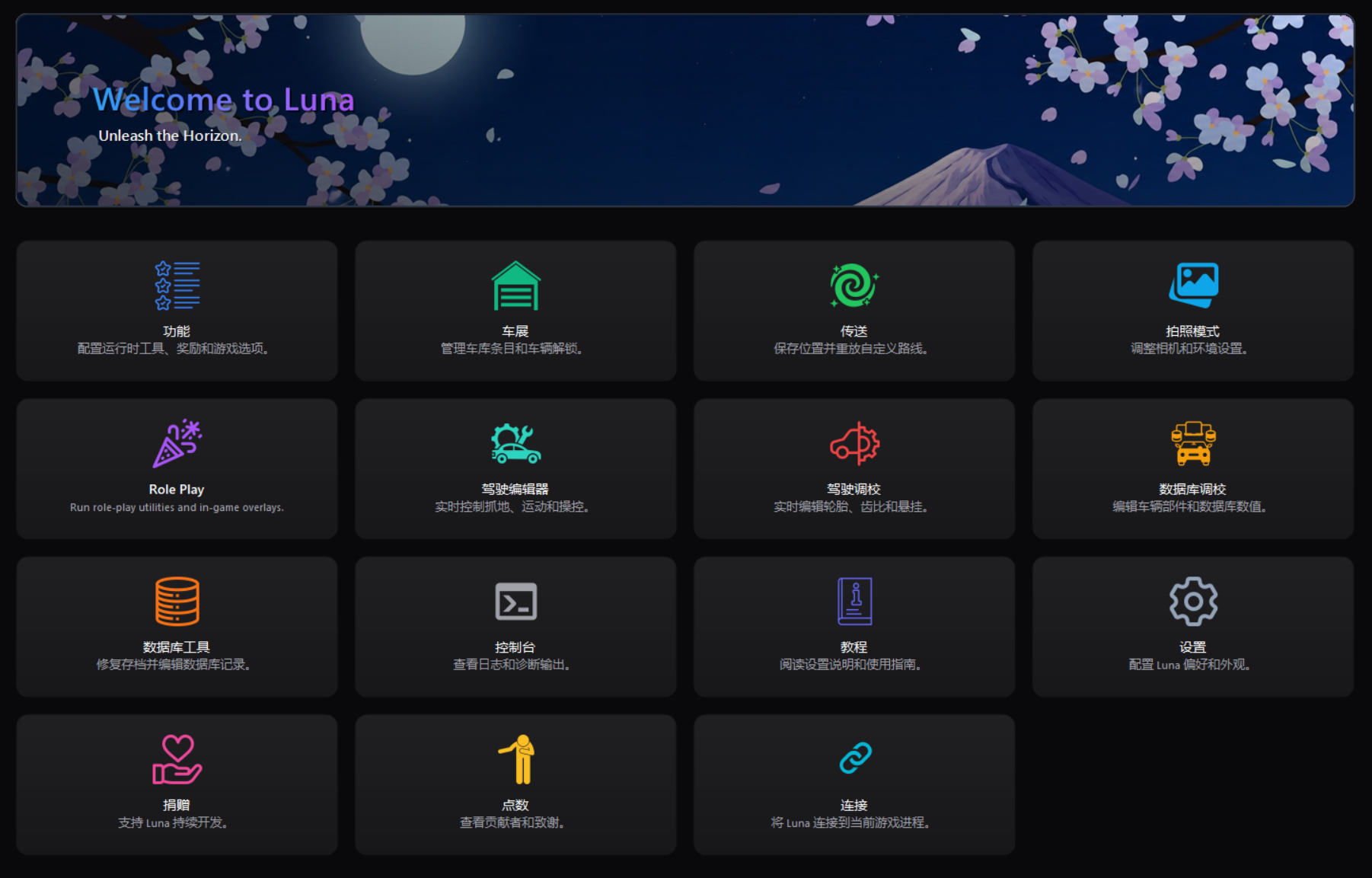Open the blue 拍照模式 photo mode icon
The width and height of the screenshot is (1372, 878).
click(x=1193, y=285)
